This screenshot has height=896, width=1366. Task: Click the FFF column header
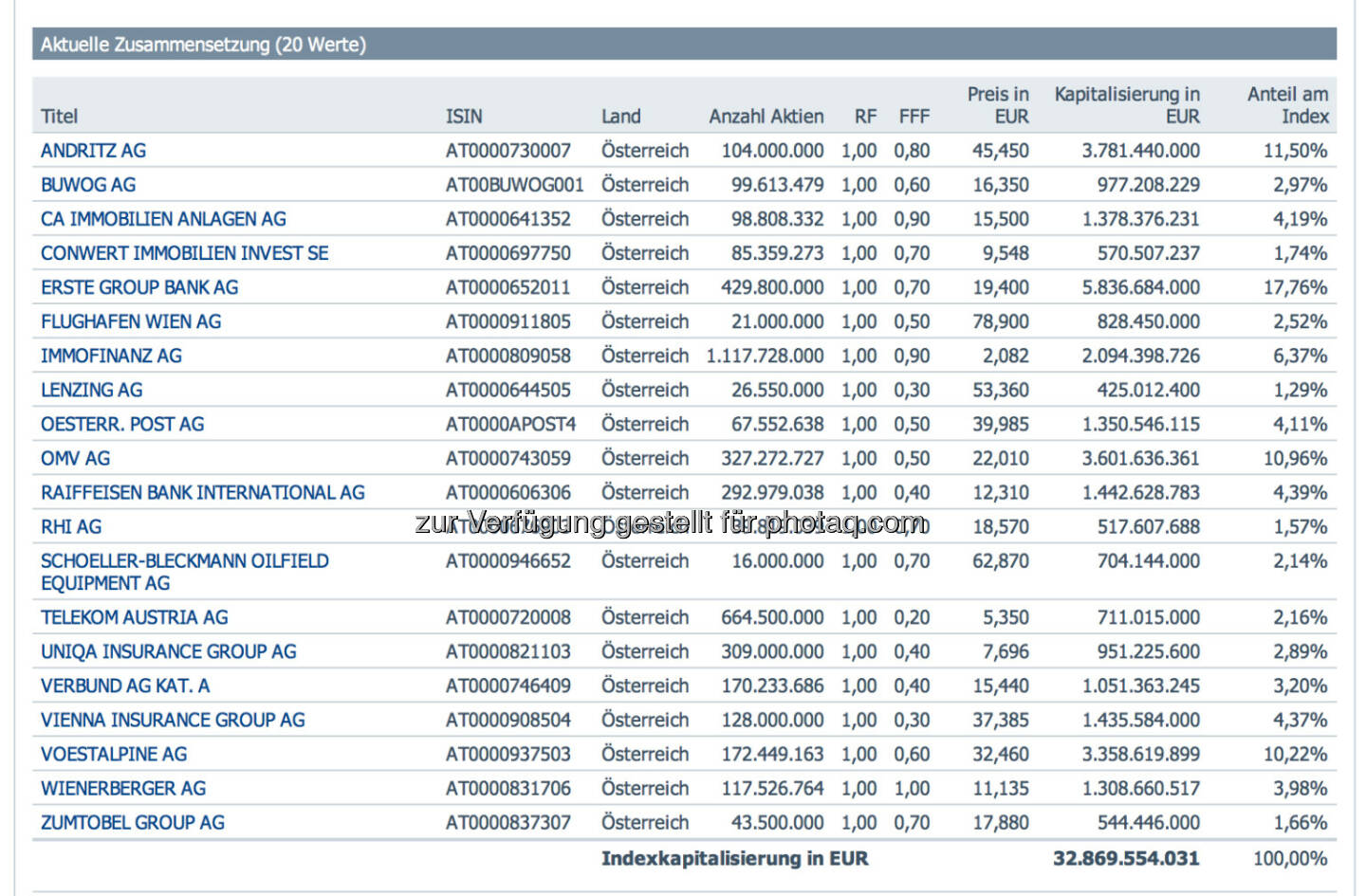pos(914,117)
